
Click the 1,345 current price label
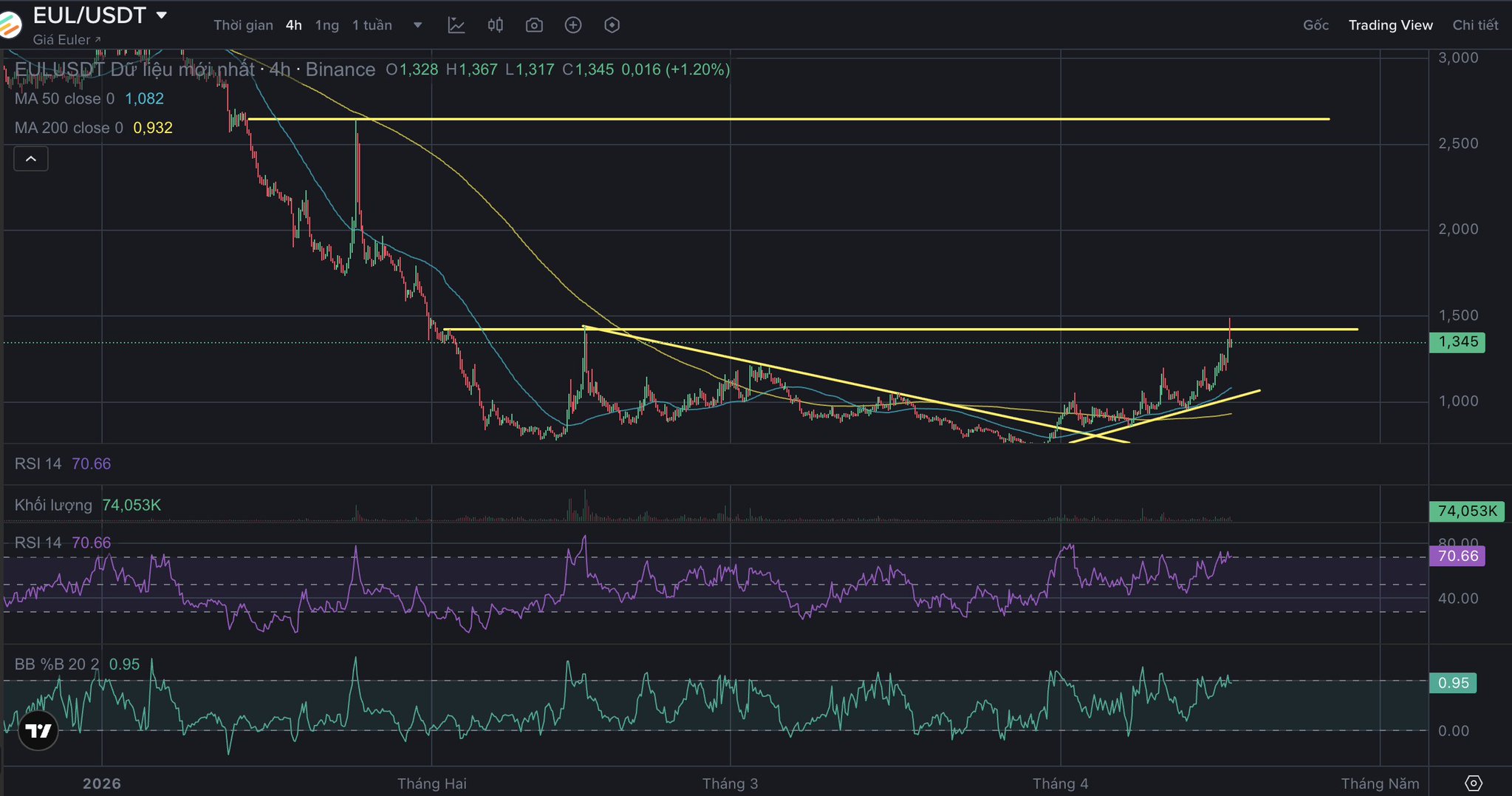click(1457, 342)
